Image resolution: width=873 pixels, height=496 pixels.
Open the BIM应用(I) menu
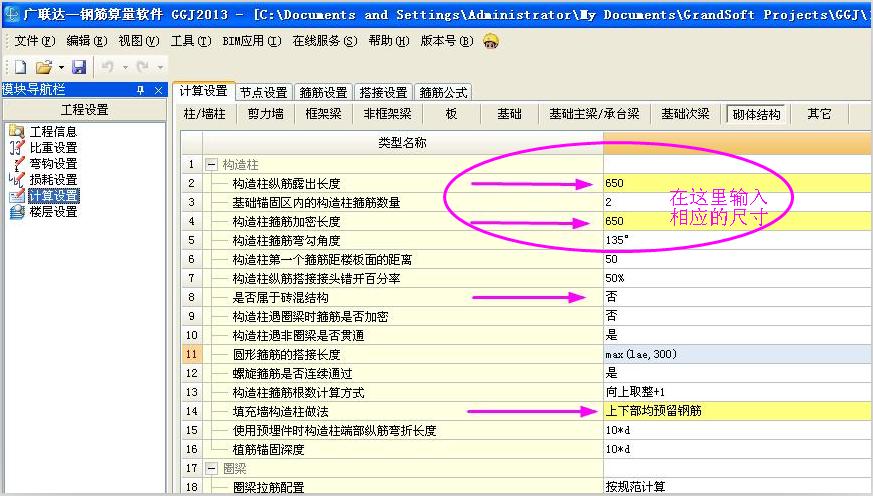[252, 41]
